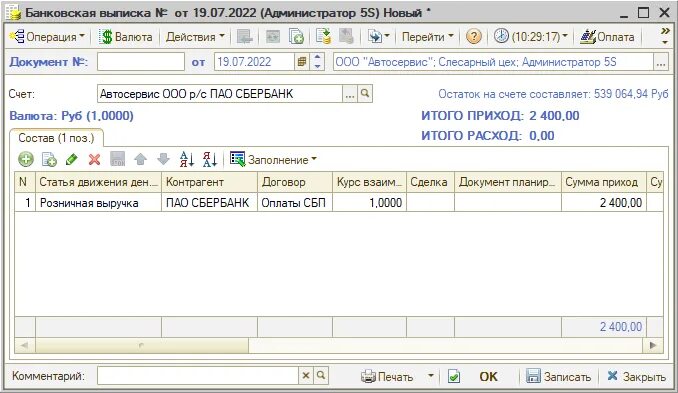The width and height of the screenshot is (678, 393).
Task: Open the Заполнение dropdown
Action: click(274, 160)
